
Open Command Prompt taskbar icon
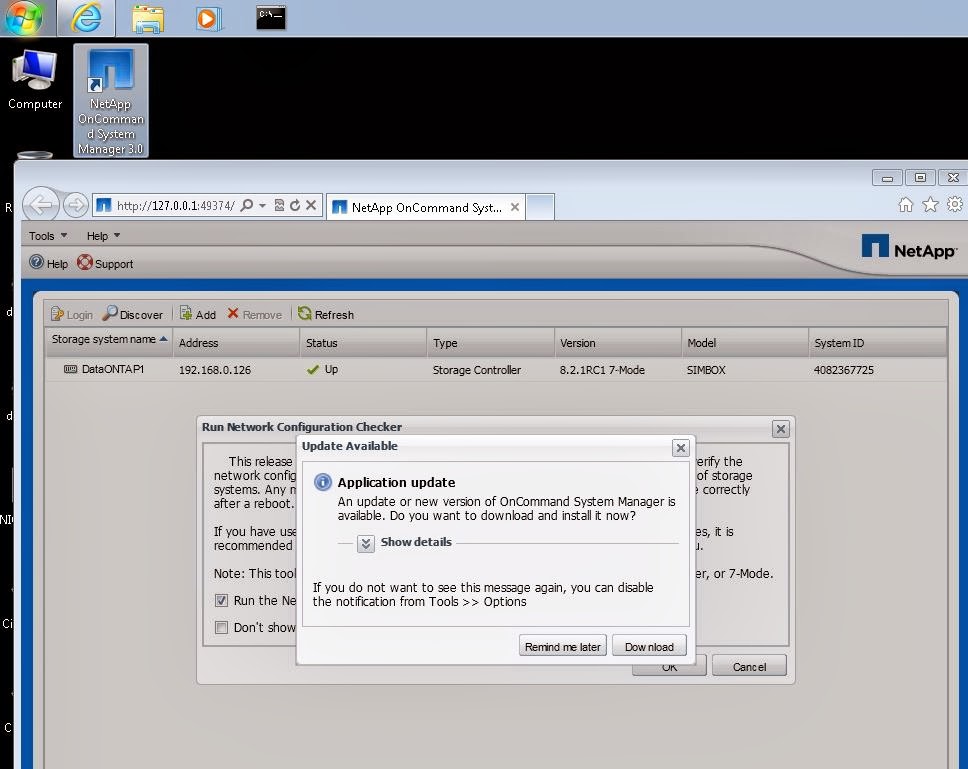click(271, 17)
